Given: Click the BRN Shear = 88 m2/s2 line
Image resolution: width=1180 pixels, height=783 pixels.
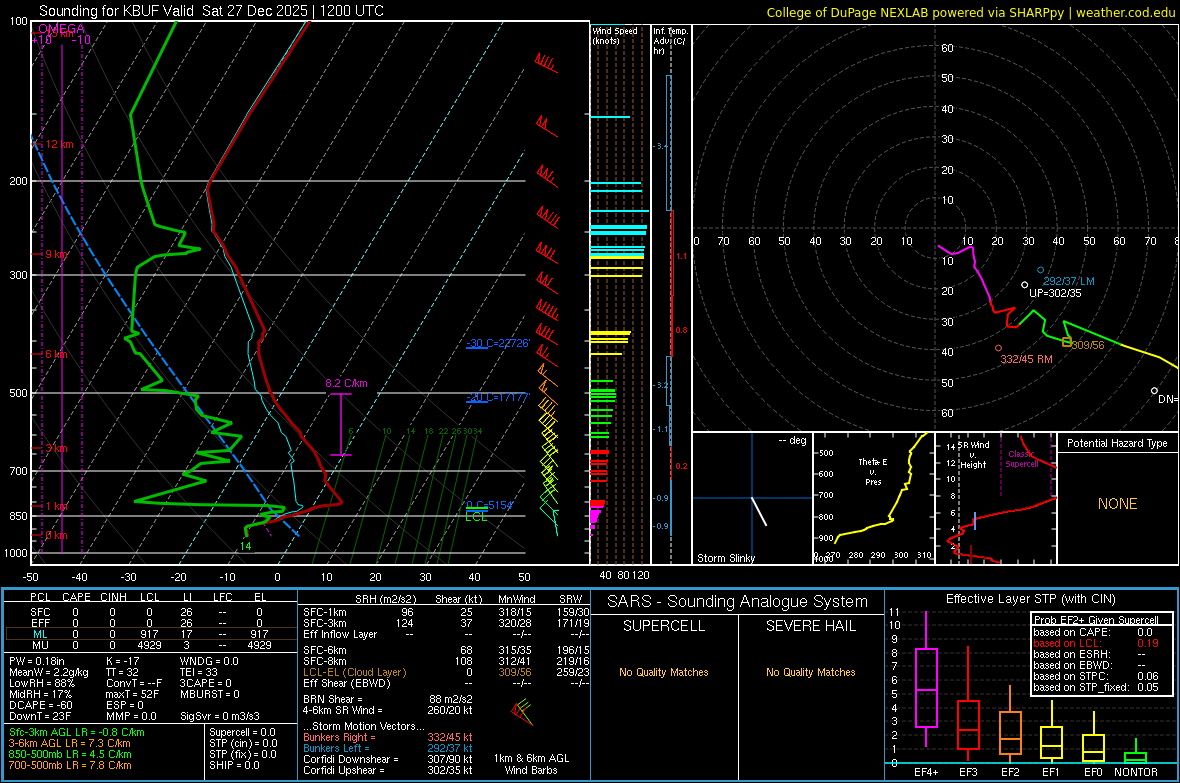Looking at the screenshot, I should point(388,699).
